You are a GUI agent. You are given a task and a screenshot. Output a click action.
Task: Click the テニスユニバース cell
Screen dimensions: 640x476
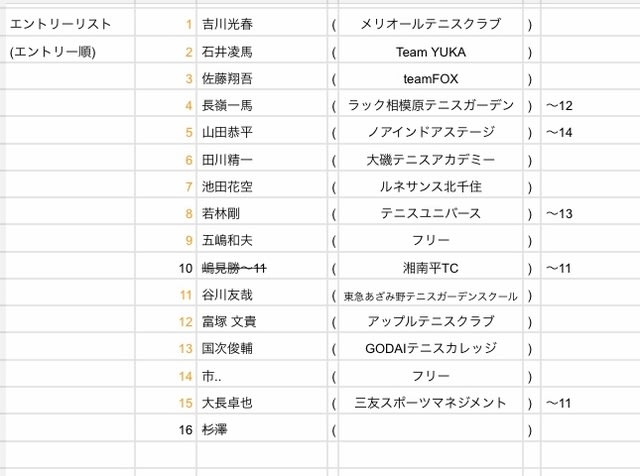[x=431, y=213]
